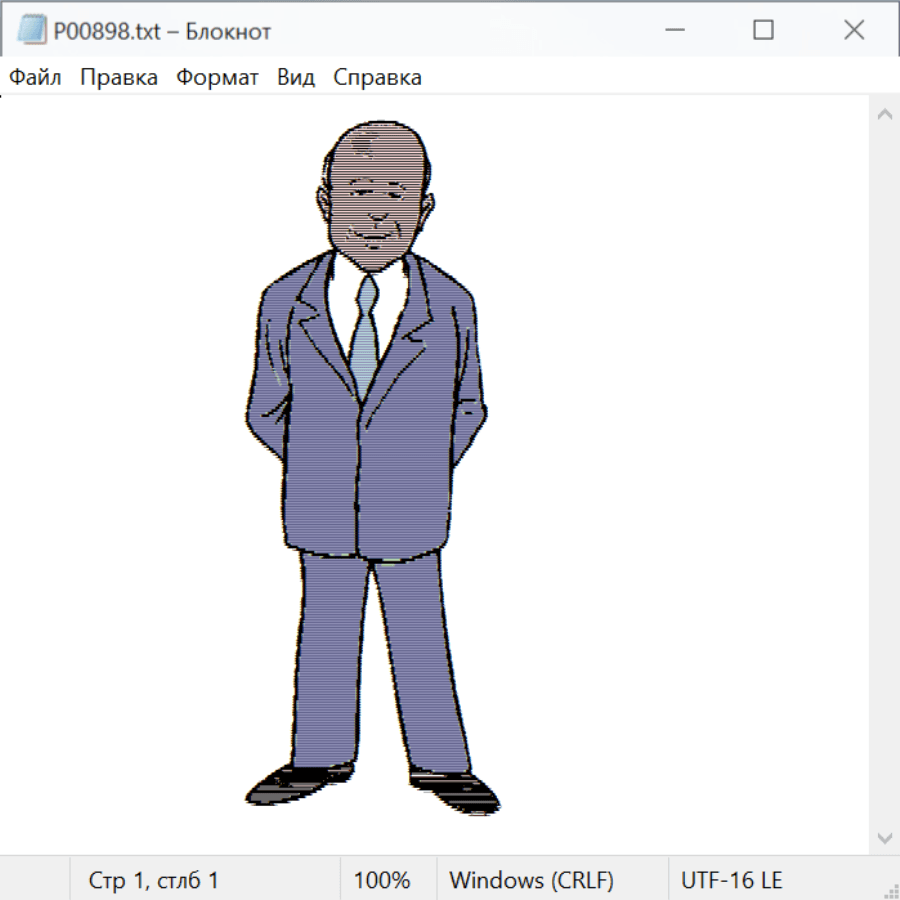Click the UTF-16 LE encoding indicator
900x900 pixels.
[731, 880]
